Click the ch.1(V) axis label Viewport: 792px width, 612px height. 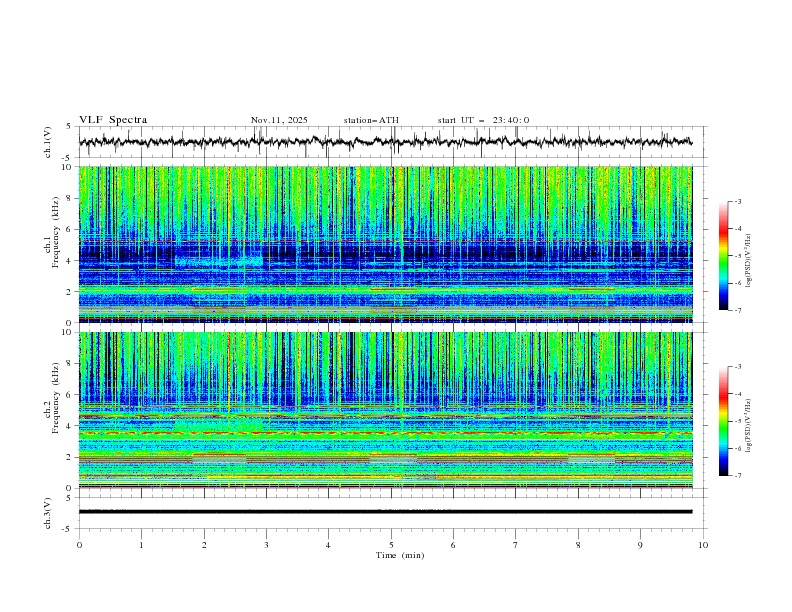pyautogui.click(x=49, y=142)
